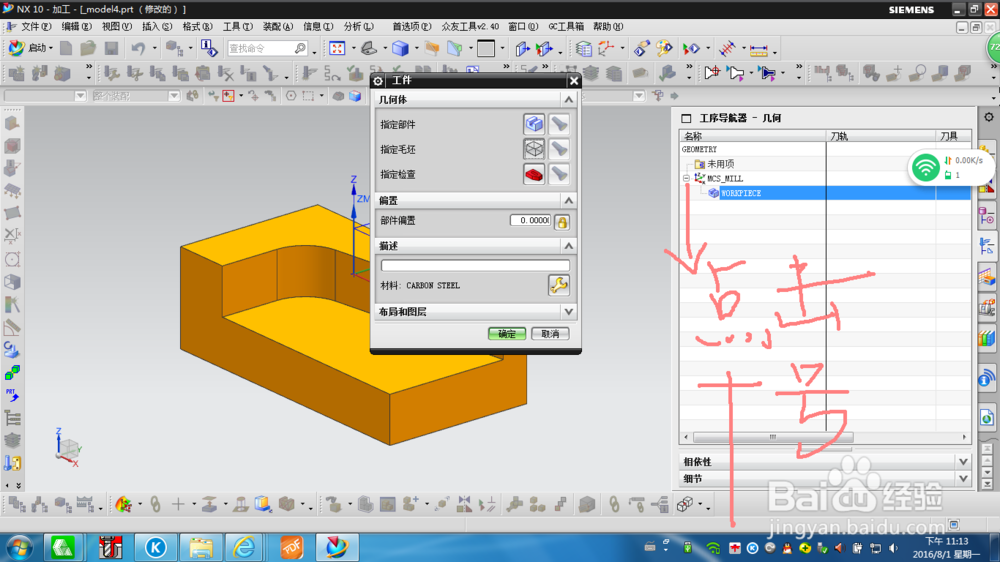Open the 文件(F) menu
Screen dimensions: 1000x562
[36, 26]
